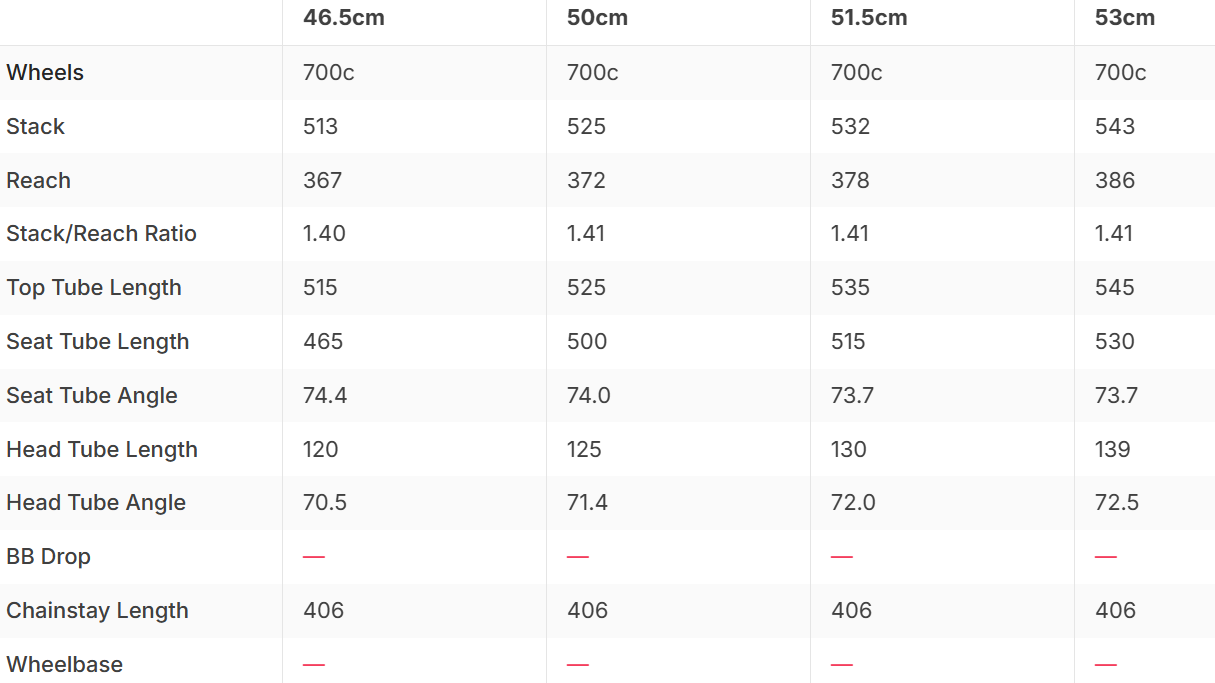Click the Chainstay Length row label
The height and width of the screenshot is (683, 1215).
[x=97, y=611]
